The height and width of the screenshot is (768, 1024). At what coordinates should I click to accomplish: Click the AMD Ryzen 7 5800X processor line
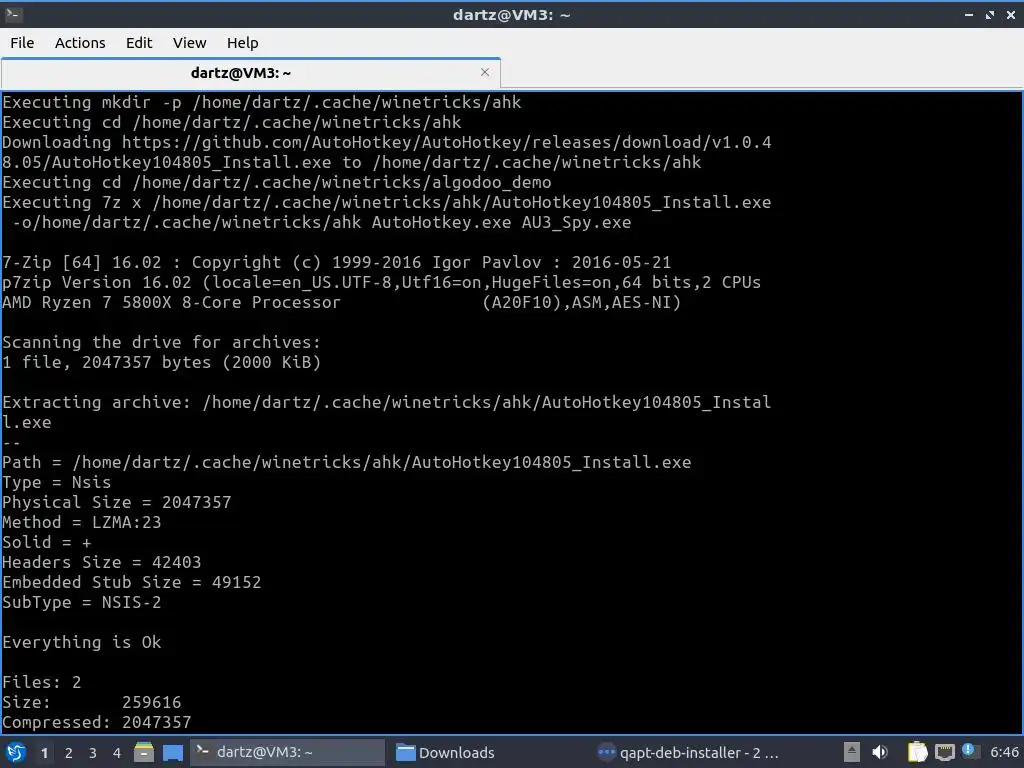pos(342,302)
